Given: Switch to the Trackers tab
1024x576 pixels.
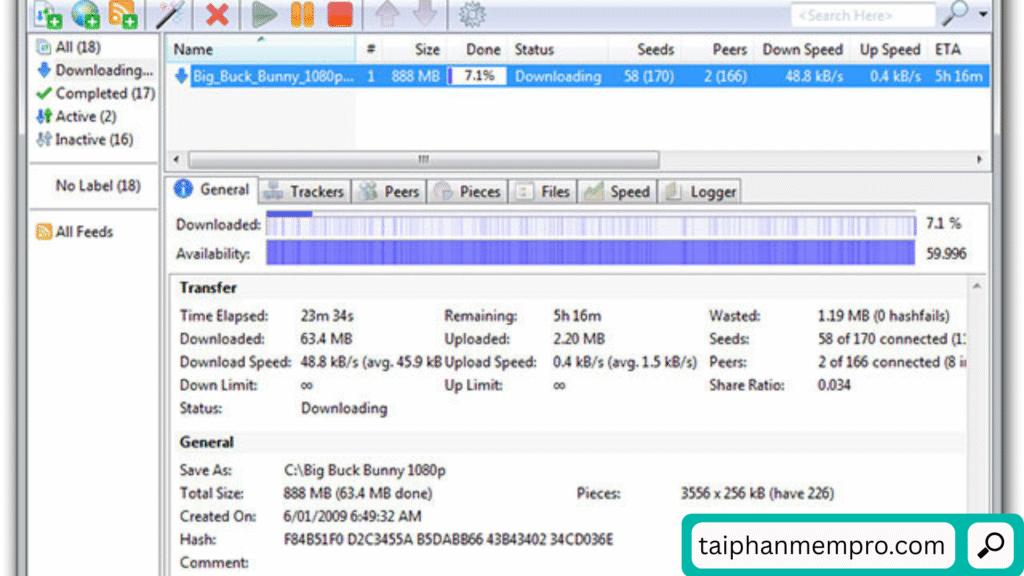Looking at the screenshot, I should click(x=305, y=192).
